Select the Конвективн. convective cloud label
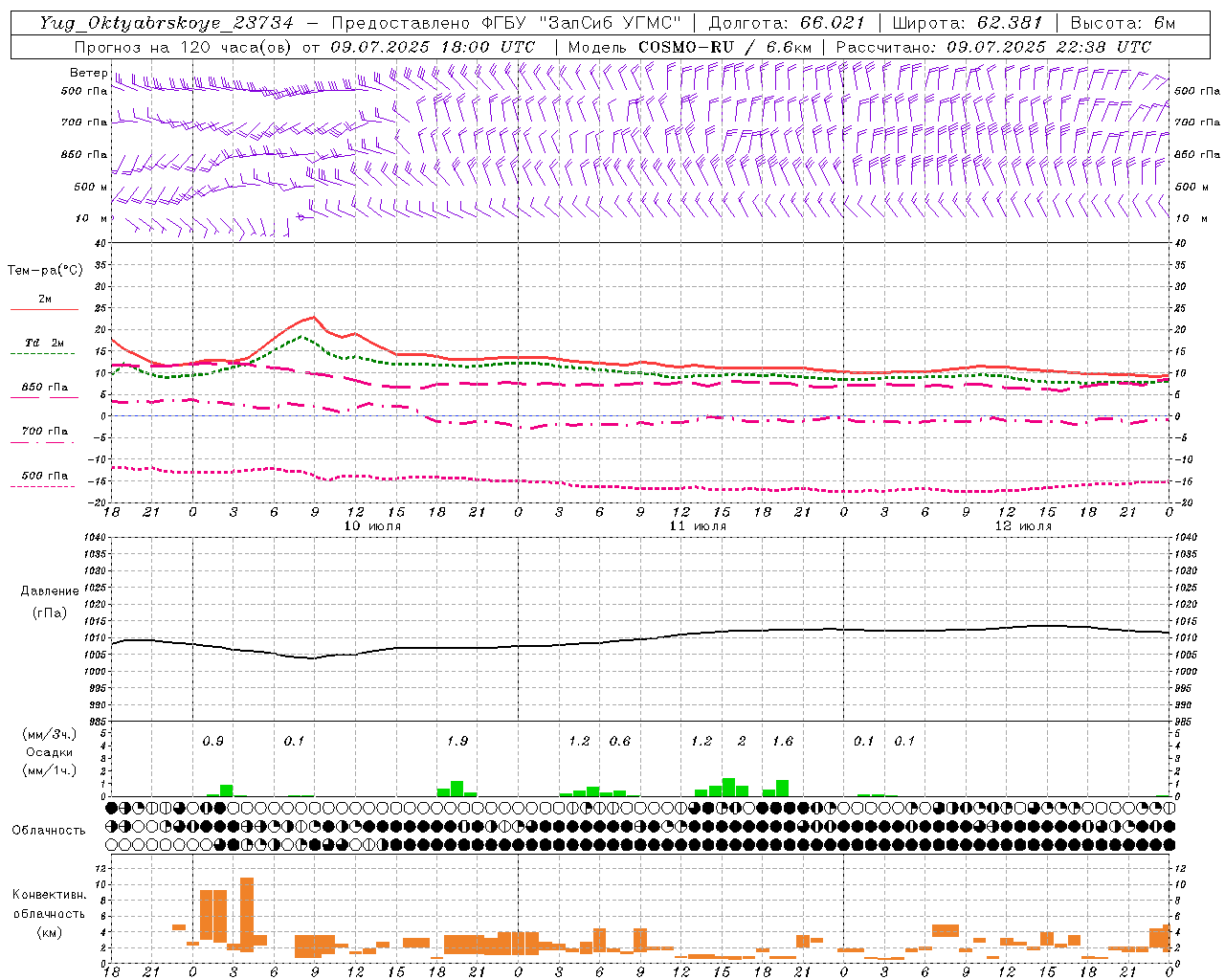Viewport: 1225px width, 980px height. pos(50,895)
